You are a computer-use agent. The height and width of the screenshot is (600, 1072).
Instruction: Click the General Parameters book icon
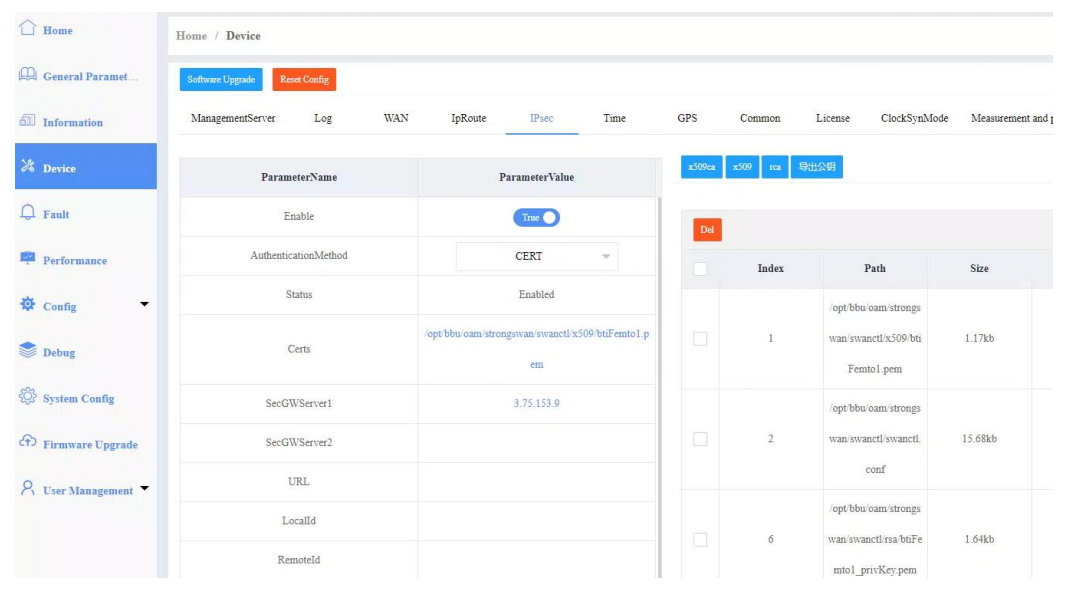pos(28,76)
